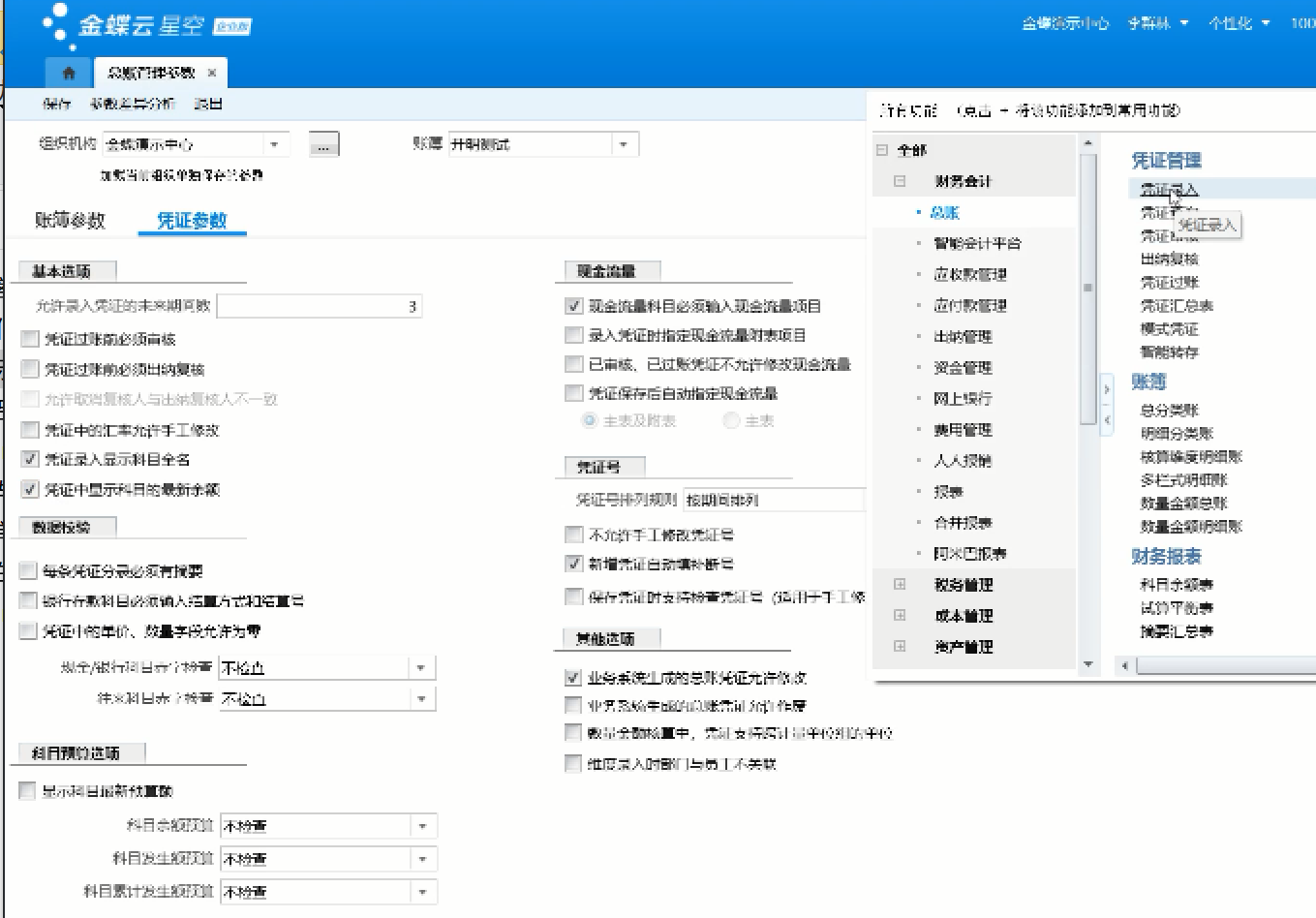Open the 总分类账 link
The width and height of the screenshot is (1316, 918).
tap(1169, 411)
